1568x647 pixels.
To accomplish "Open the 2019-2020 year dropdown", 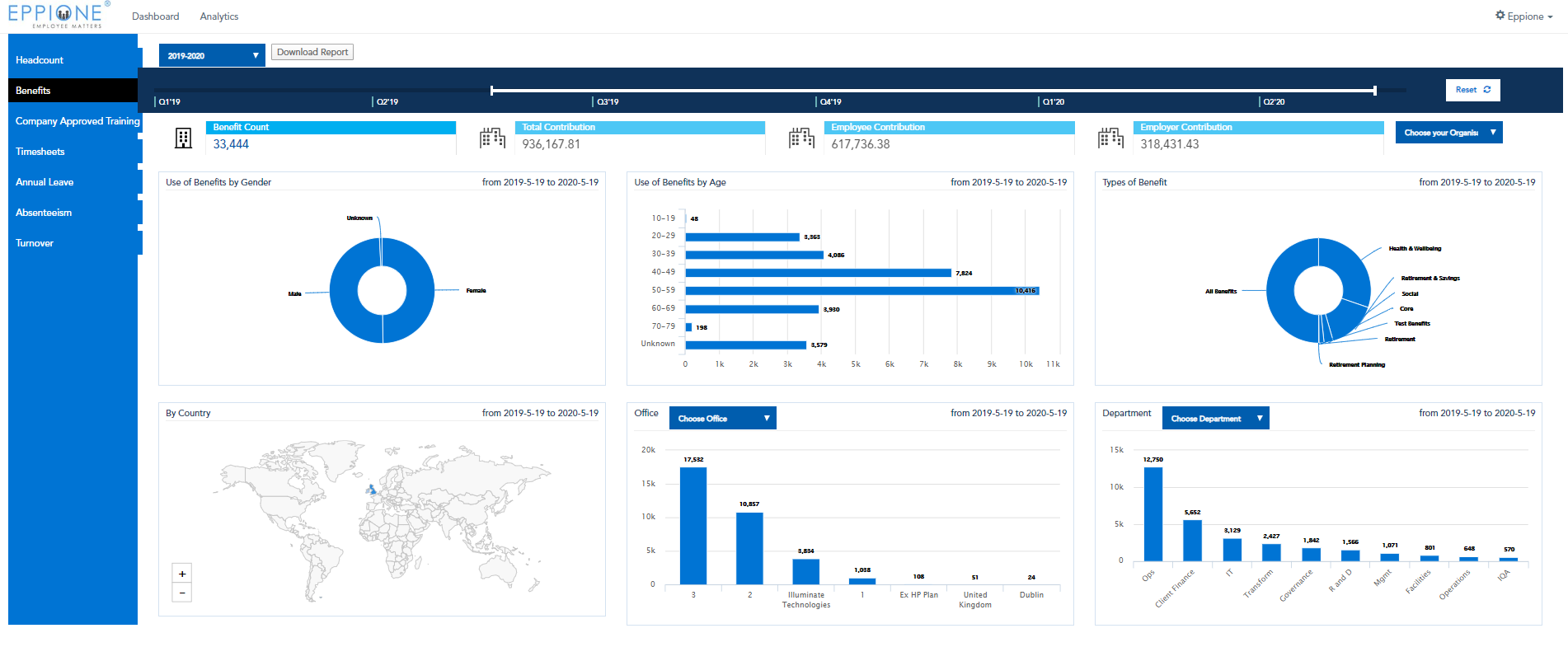I will 212,56.
